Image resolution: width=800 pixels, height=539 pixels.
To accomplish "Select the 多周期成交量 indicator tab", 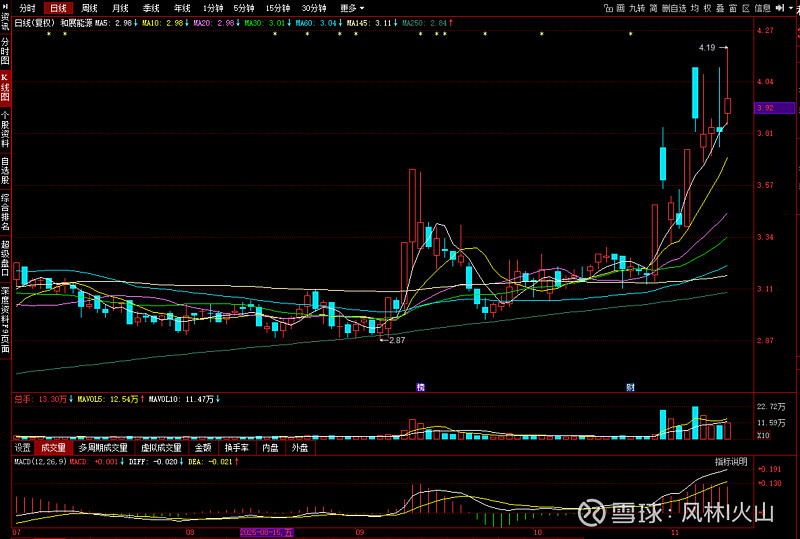I will tap(103, 448).
